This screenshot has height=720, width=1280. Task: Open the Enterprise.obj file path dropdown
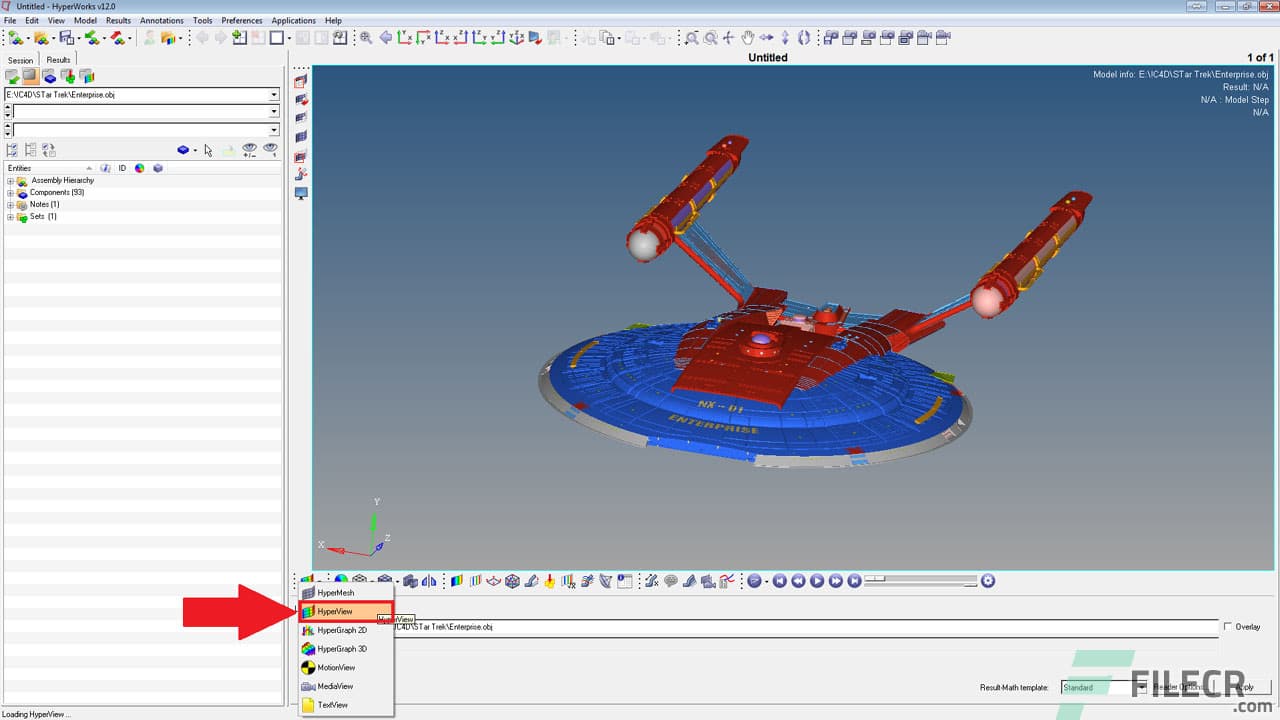click(274, 95)
